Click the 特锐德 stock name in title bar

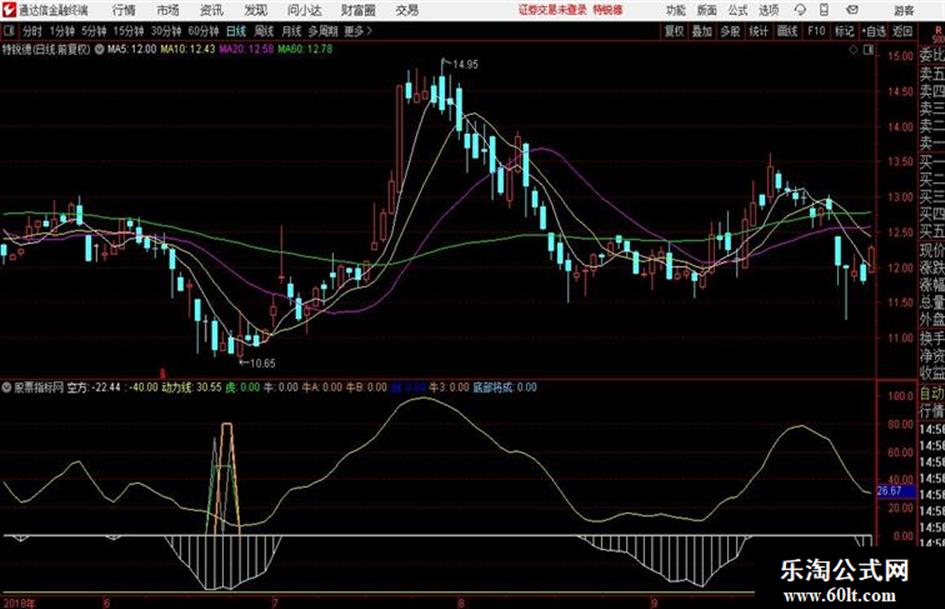point(608,10)
